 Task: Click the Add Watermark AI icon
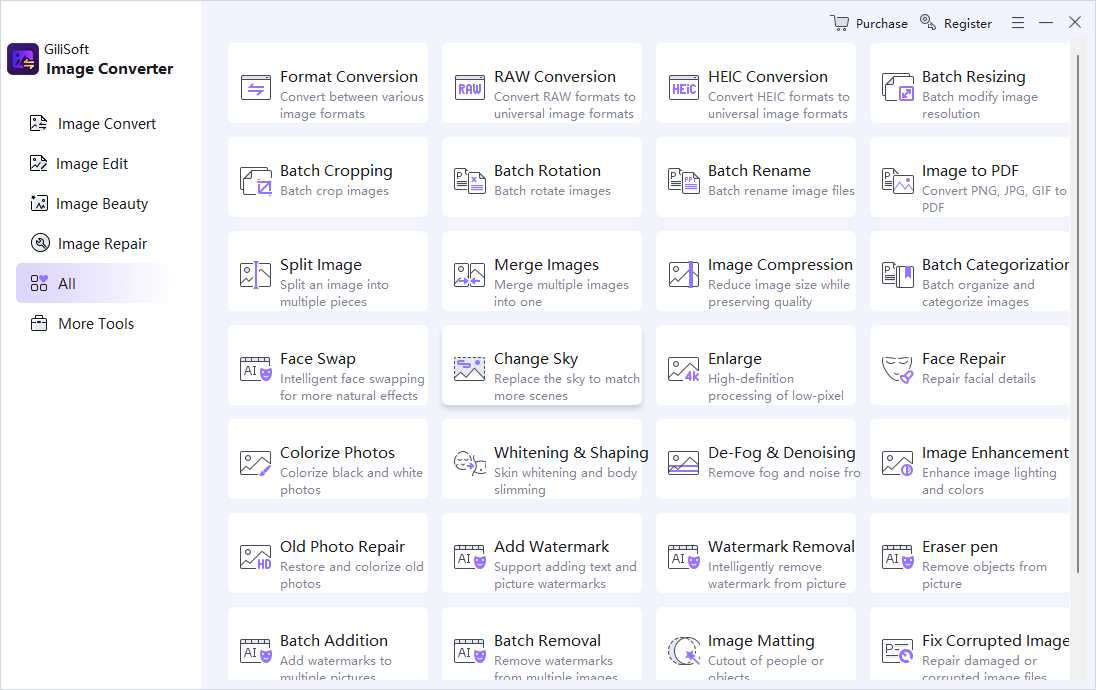470,557
